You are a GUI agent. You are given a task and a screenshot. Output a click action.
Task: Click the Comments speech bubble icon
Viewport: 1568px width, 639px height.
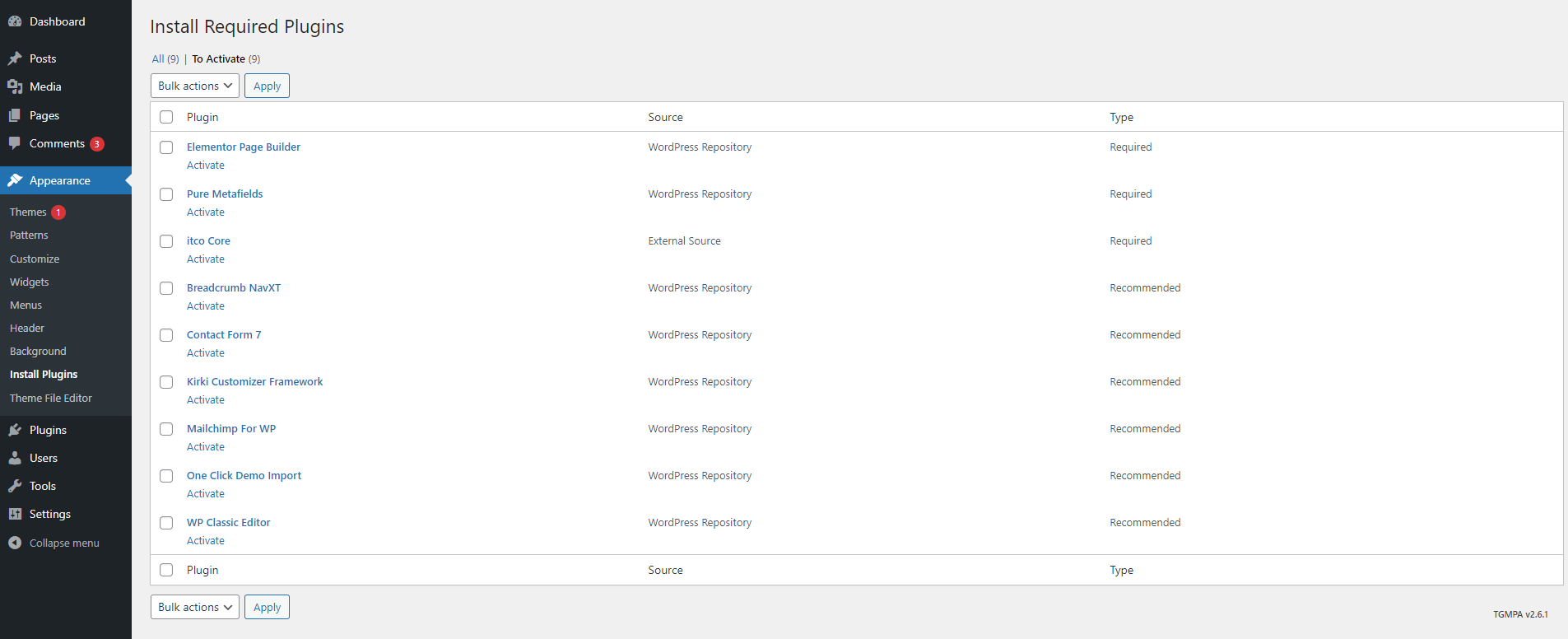pos(15,143)
